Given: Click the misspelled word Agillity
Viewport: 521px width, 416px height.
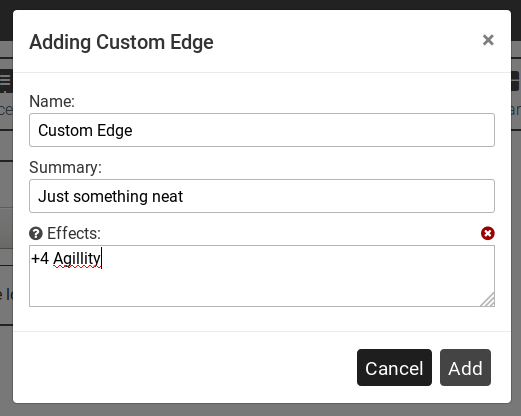Looking at the screenshot, I should tap(77, 259).
